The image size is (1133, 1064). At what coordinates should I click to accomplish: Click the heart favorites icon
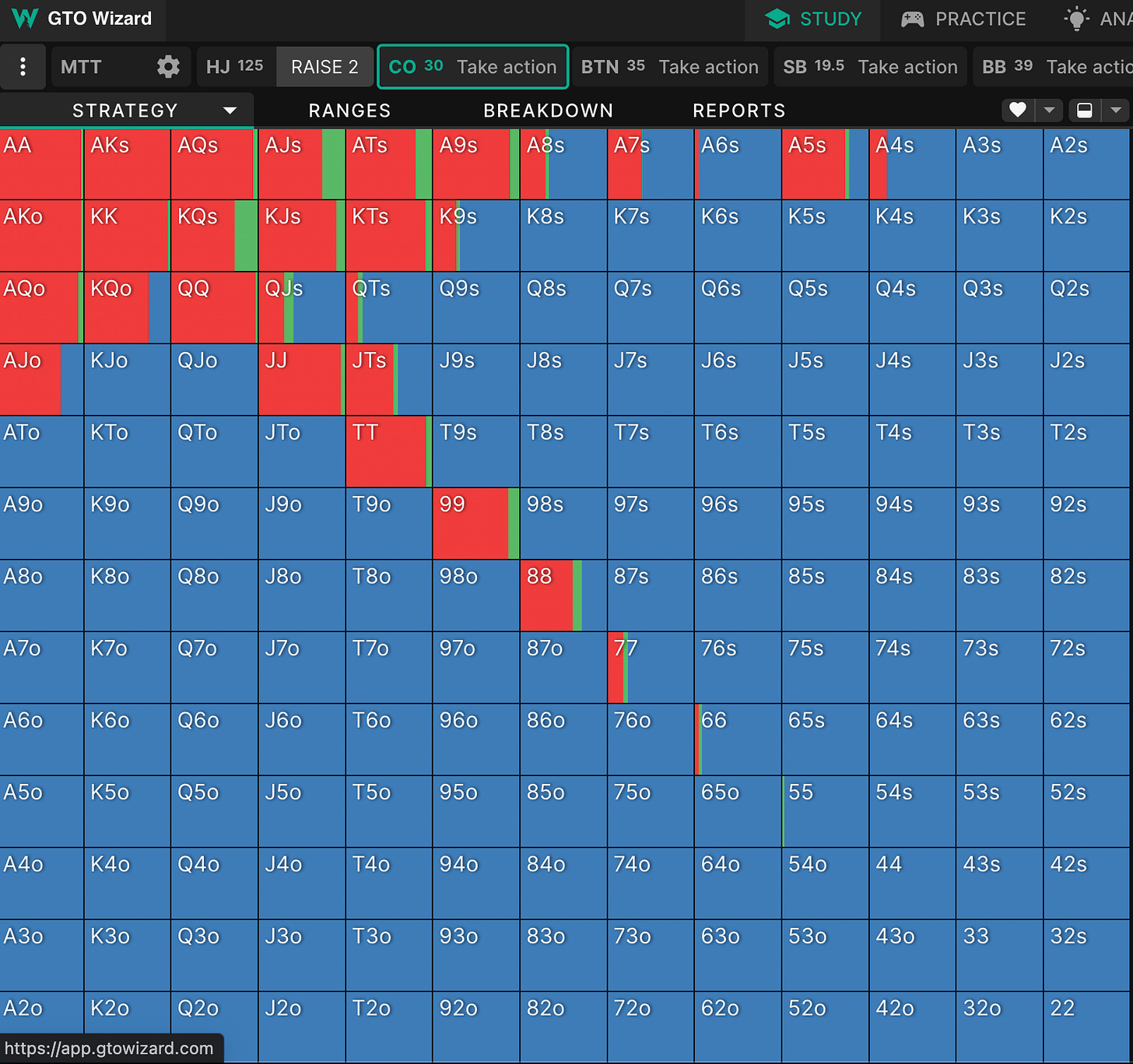click(x=1017, y=111)
